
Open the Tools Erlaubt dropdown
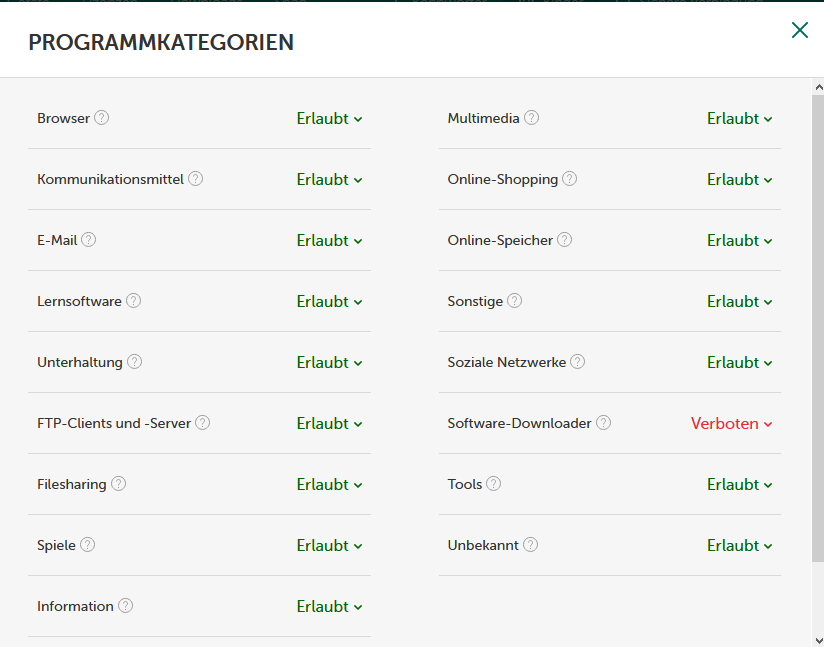[739, 484]
